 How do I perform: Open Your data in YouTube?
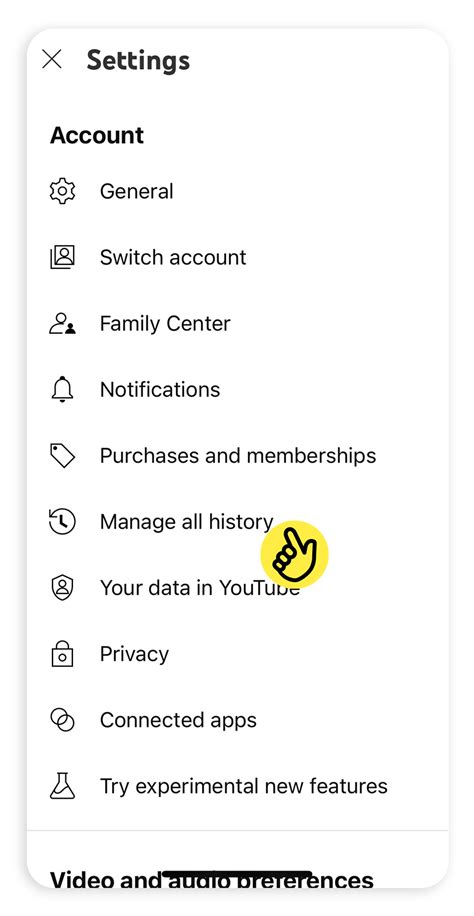[x=237, y=588]
